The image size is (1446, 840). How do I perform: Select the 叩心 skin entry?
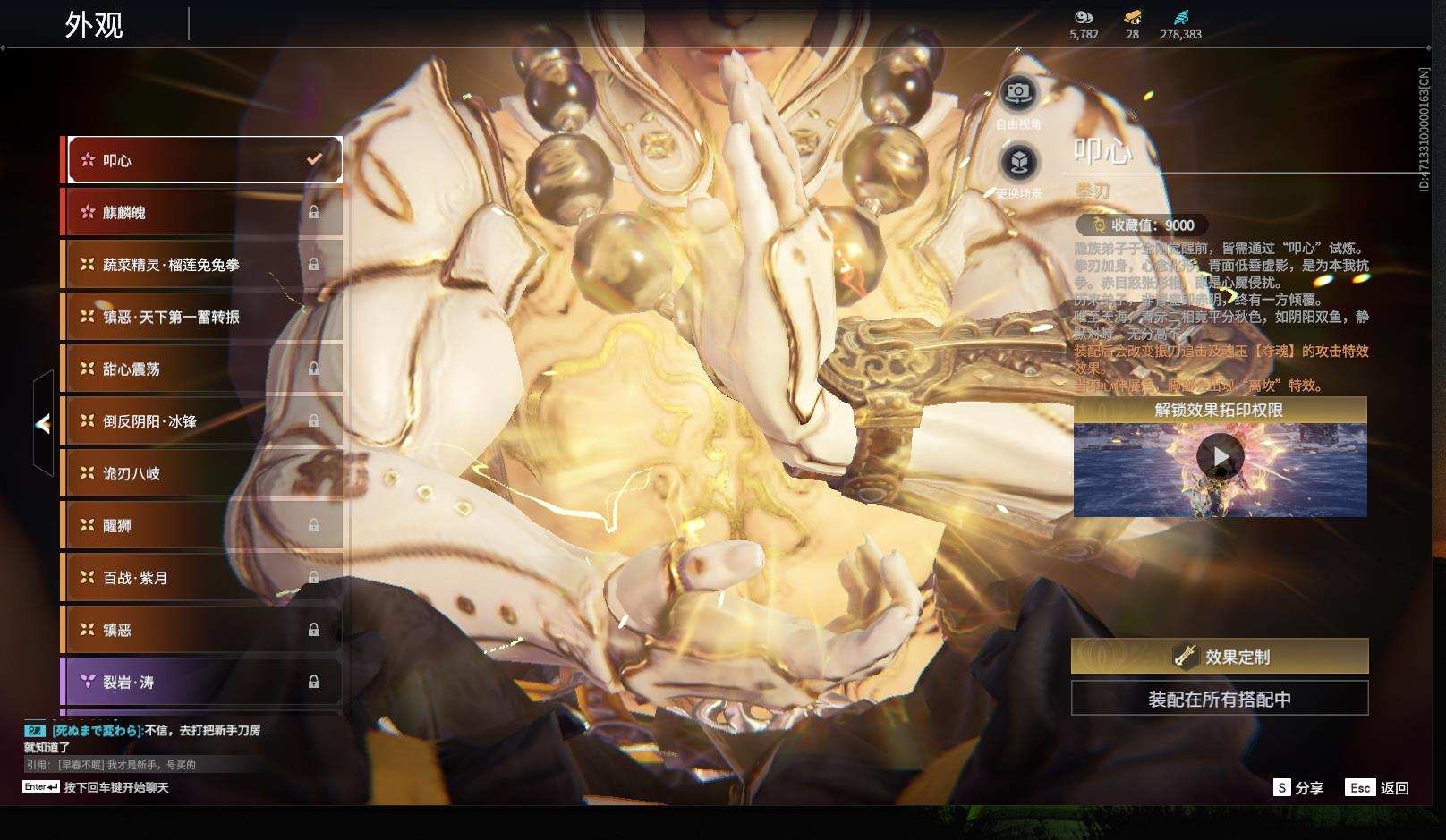click(205, 159)
